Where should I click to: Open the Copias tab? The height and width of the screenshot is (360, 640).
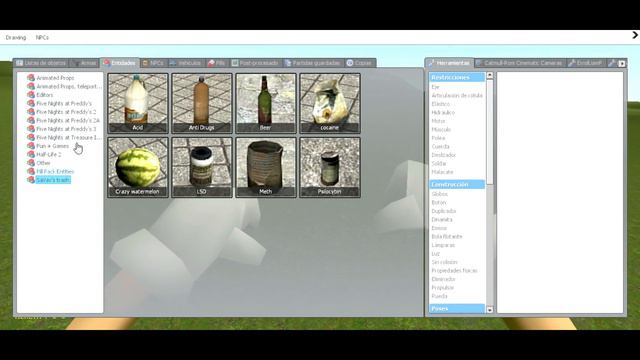coord(360,63)
